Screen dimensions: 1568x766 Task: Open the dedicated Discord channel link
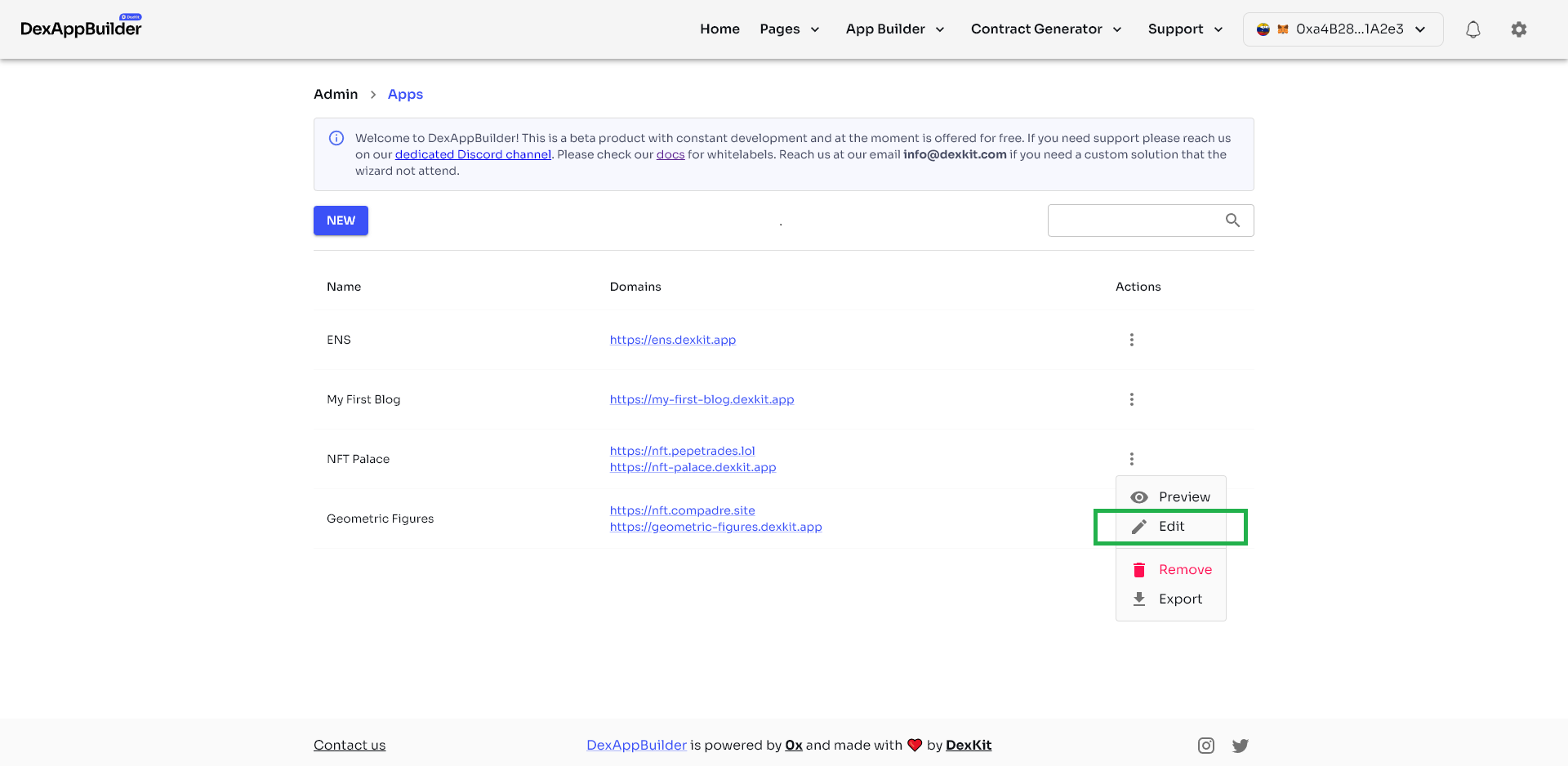click(x=473, y=154)
